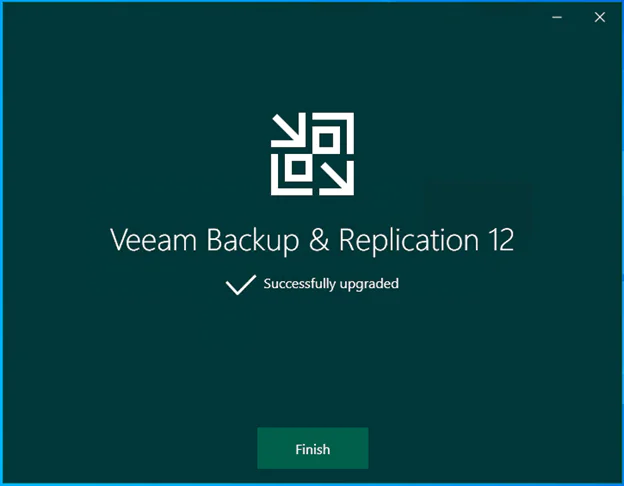Click the "Successfully upgraded" status message

pyautogui.click(x=331, y=284)
